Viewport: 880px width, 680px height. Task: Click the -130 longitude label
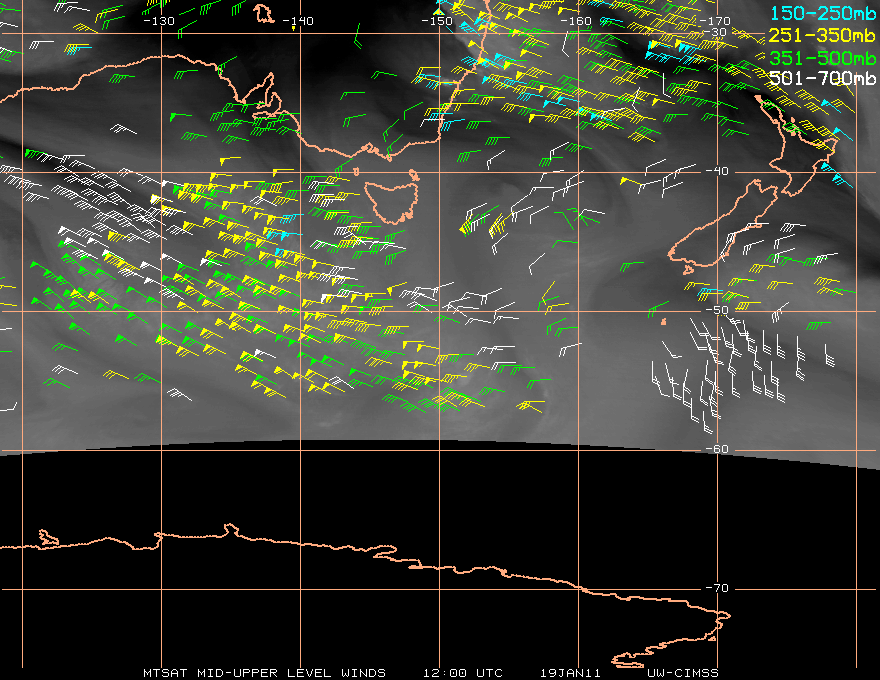click(159, 21)
